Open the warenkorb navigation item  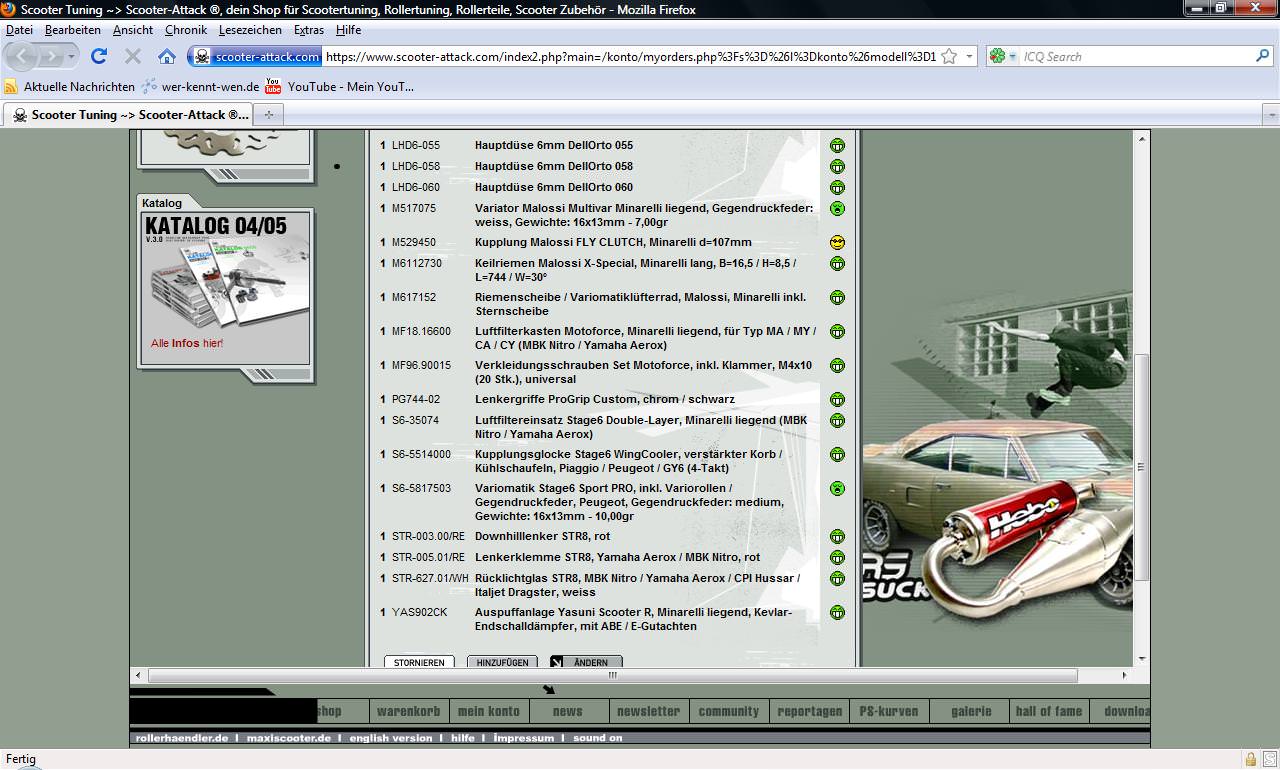click(408, 711)
